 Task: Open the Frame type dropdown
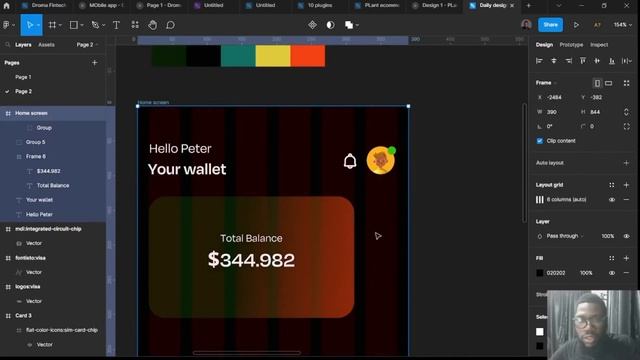click(546, 83)
